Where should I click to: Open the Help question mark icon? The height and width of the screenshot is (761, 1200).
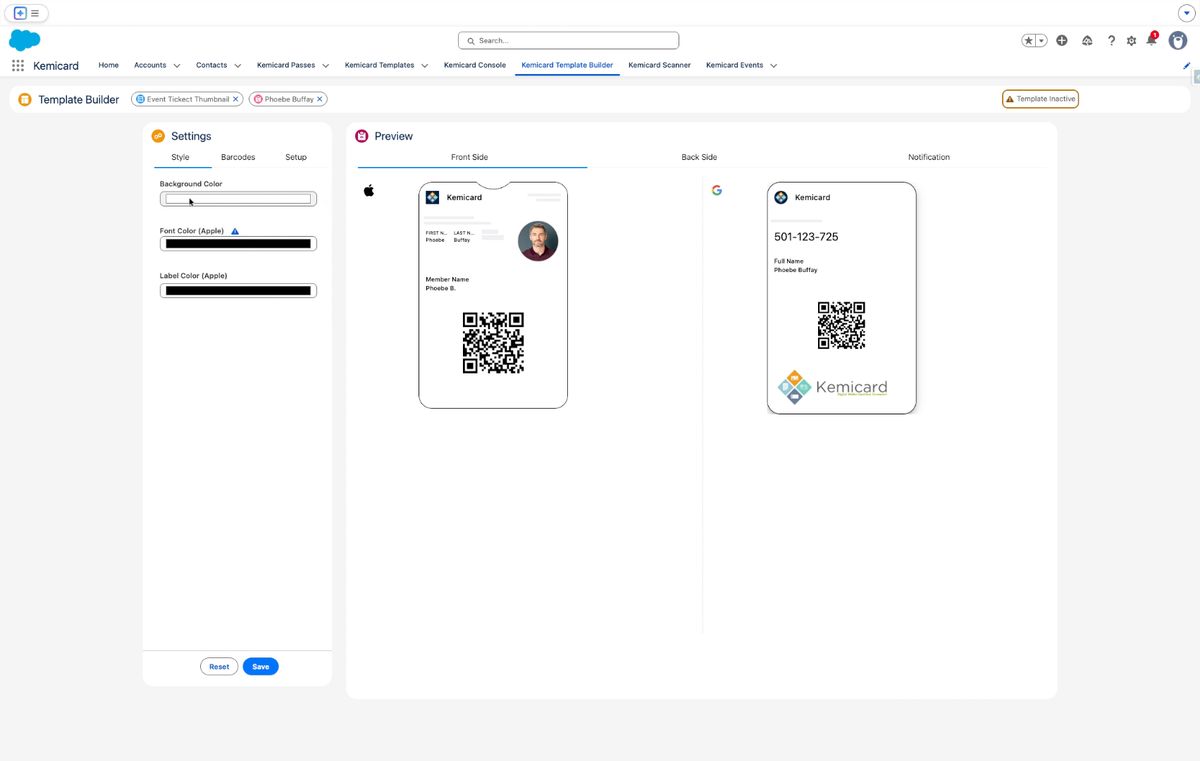click(1111, 40)
